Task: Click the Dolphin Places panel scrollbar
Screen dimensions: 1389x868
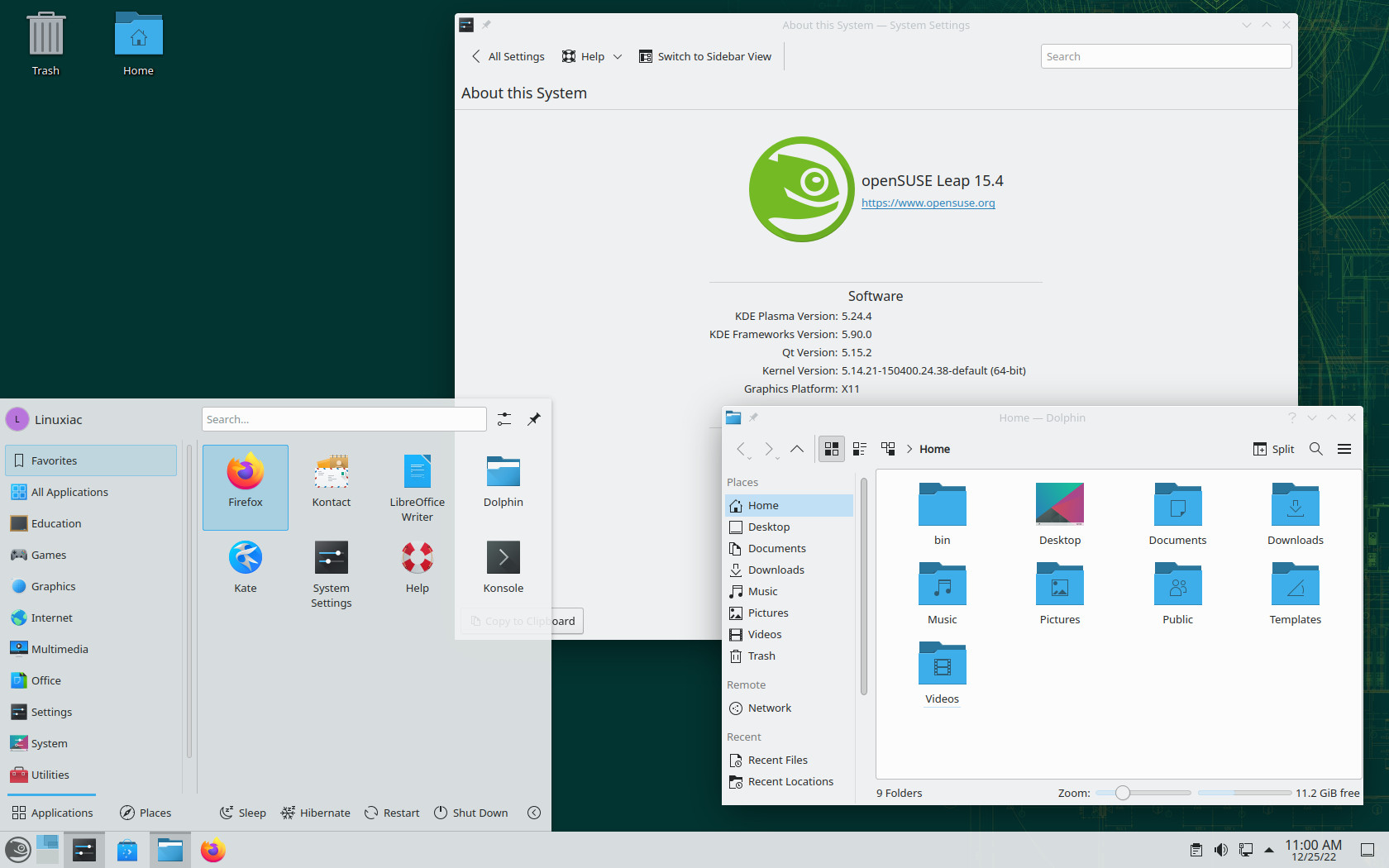Action: (864, 586)
